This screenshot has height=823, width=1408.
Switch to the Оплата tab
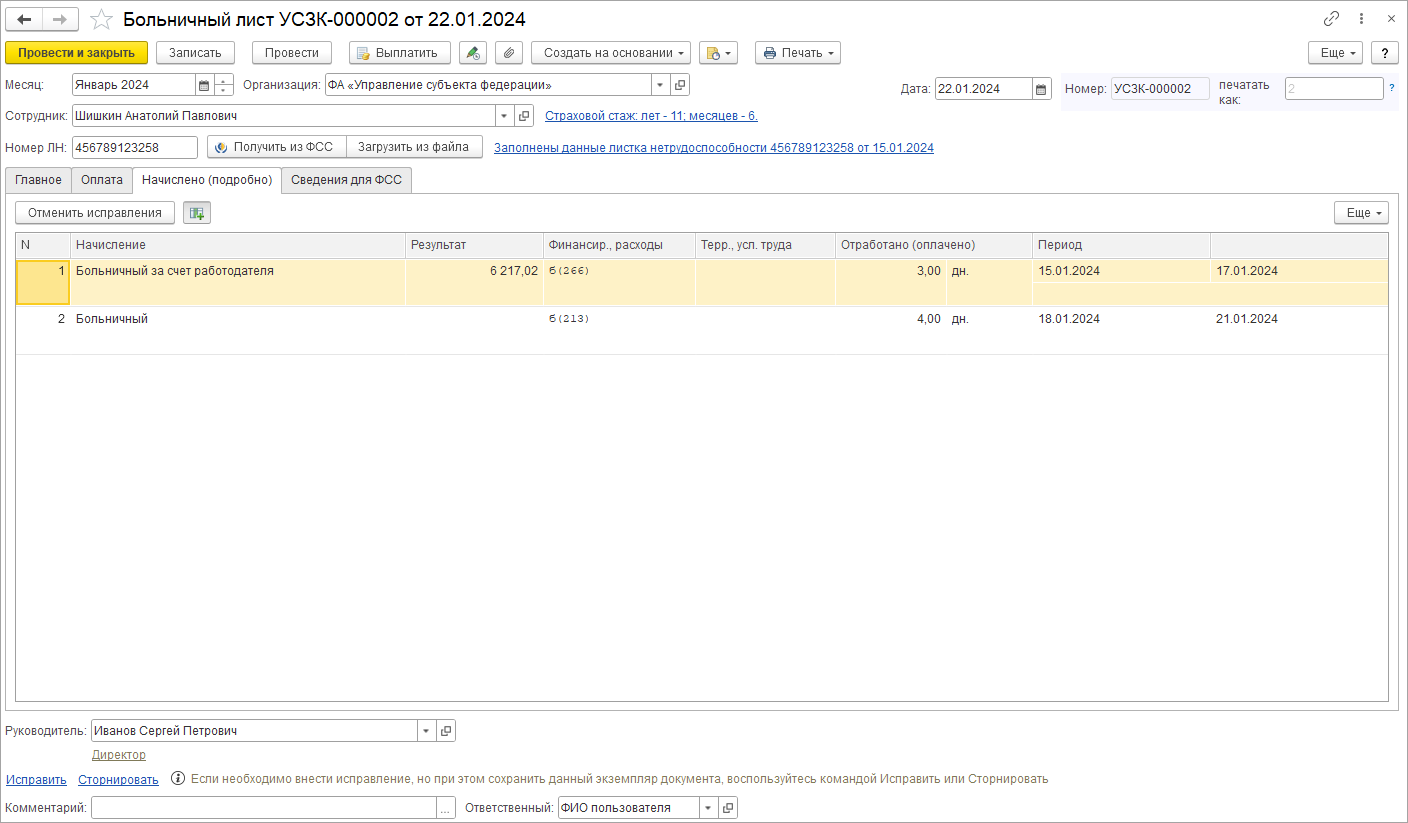[102, 180]
